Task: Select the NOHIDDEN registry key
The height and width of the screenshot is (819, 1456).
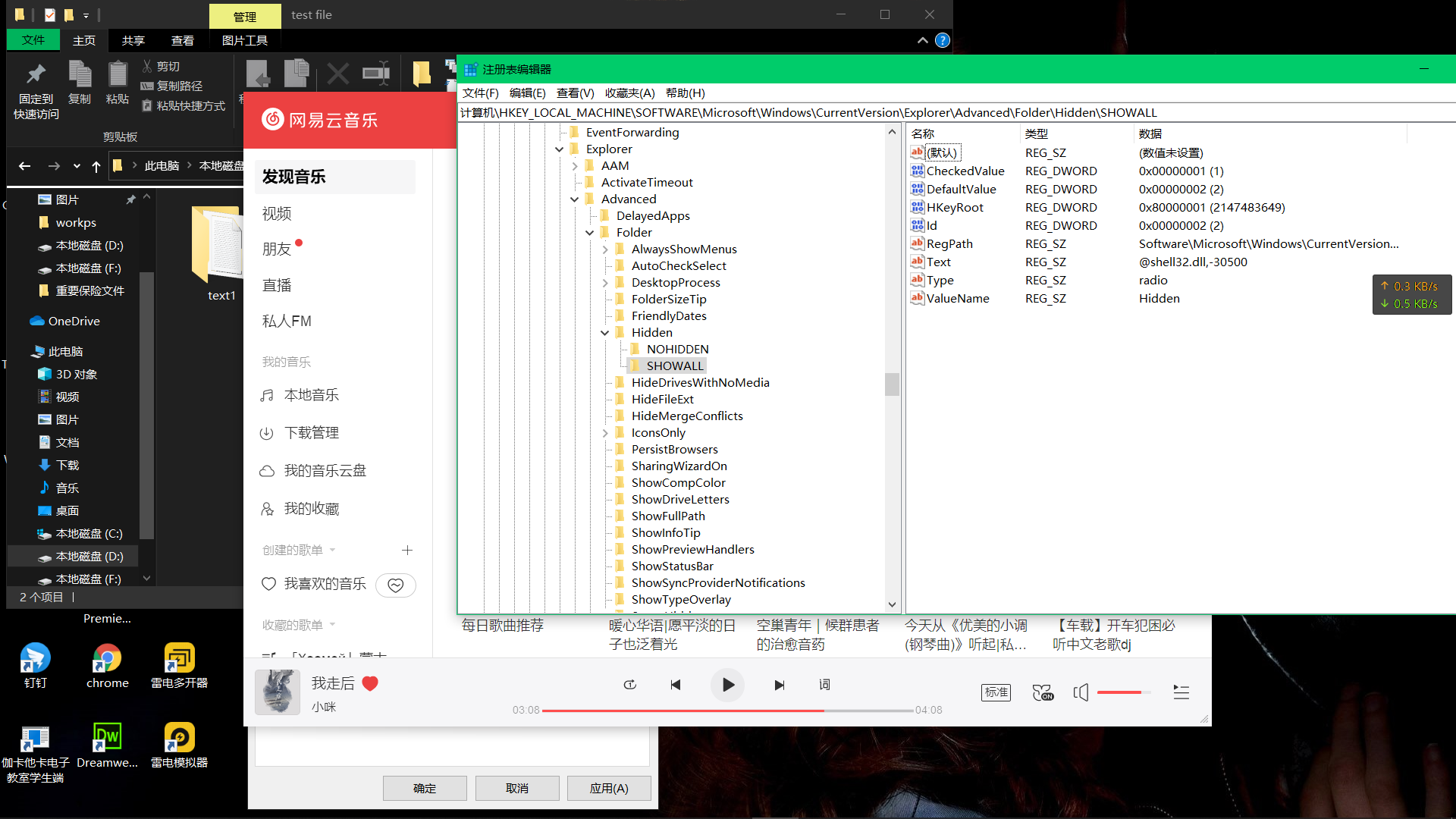Action: 677,349
